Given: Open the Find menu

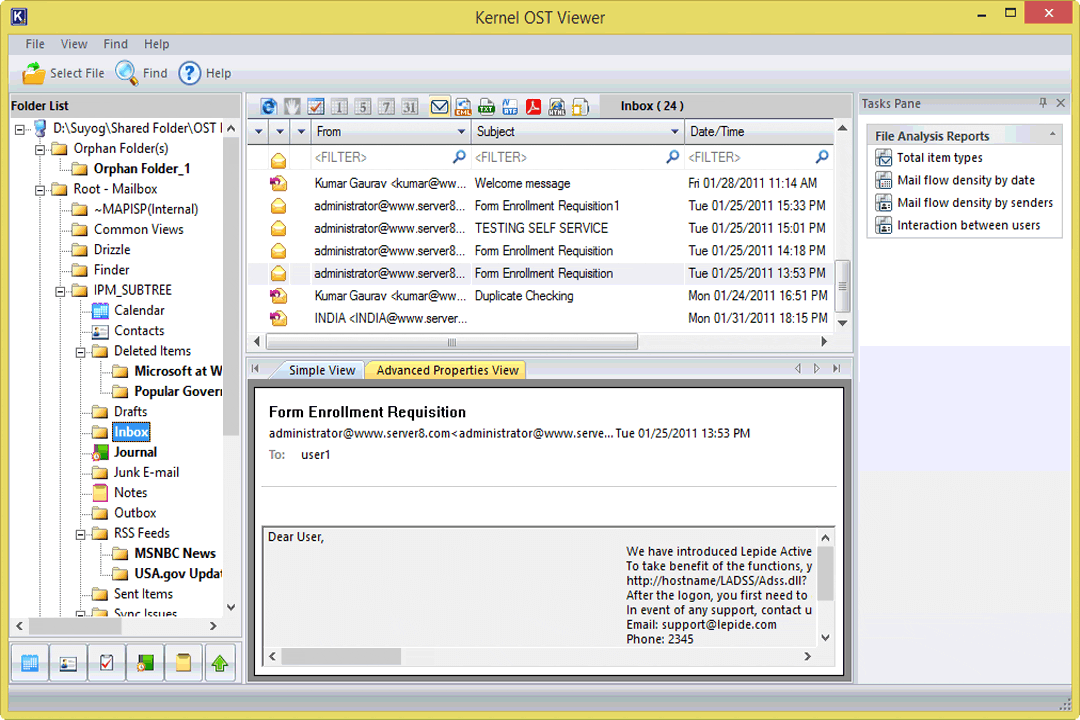Looking at the screenshot, I should (115, 44).
